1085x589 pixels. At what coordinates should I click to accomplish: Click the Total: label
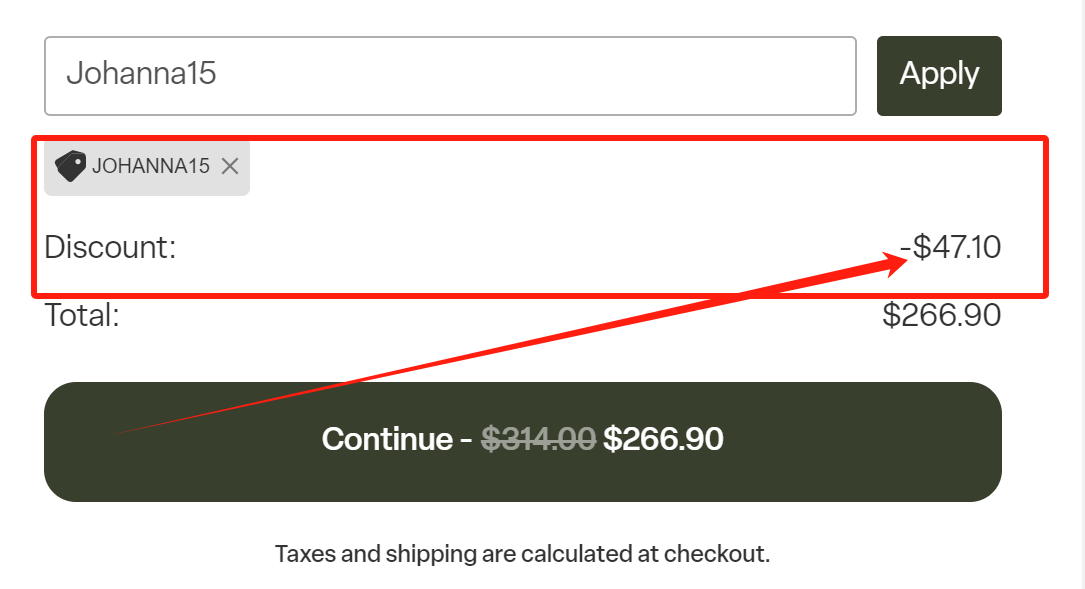[82, 316]
